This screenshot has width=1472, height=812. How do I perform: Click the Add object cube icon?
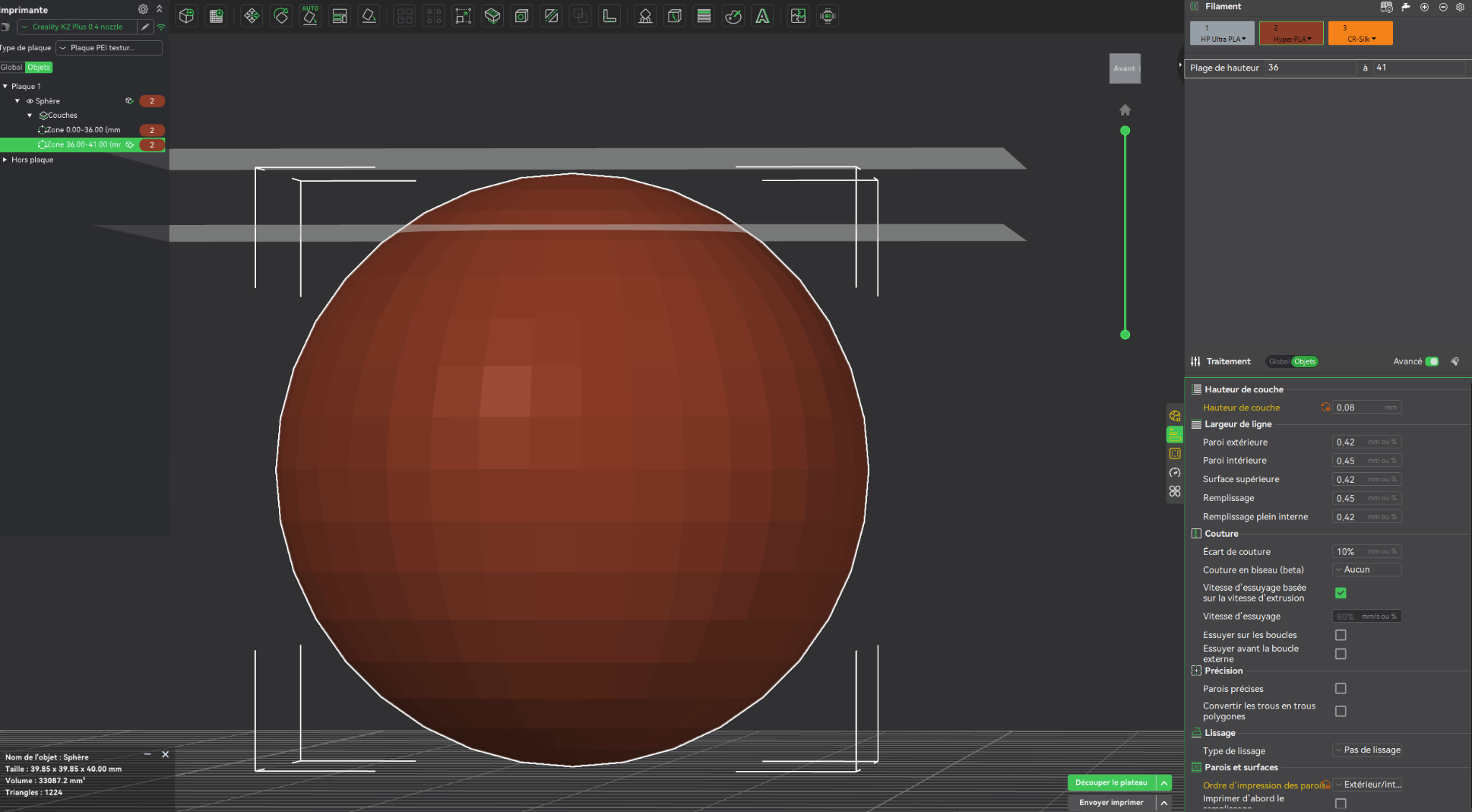(x=187, y=16)
